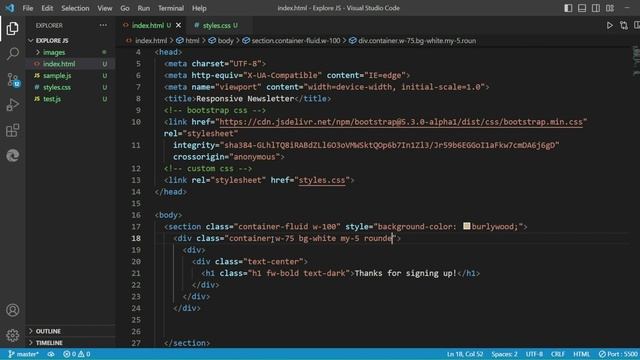Image resolution: width=640 pixels, height=360 pixels.
Task: Follow the bootstrap CDN href link
Action: pos(401,122)
